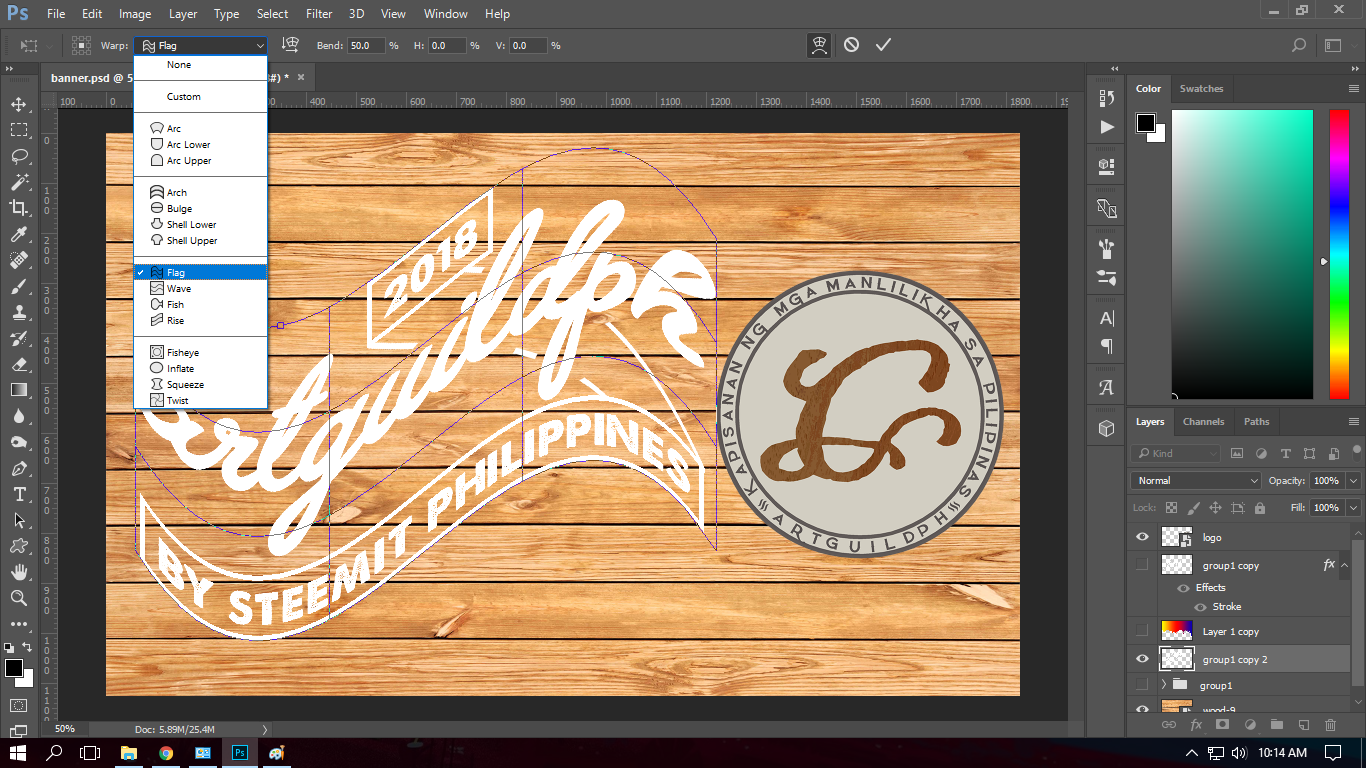Image resolution: width=1366 pixels, height=768 pixels.
Task: Show the group1 copy layer
Action: point(1142,565)
